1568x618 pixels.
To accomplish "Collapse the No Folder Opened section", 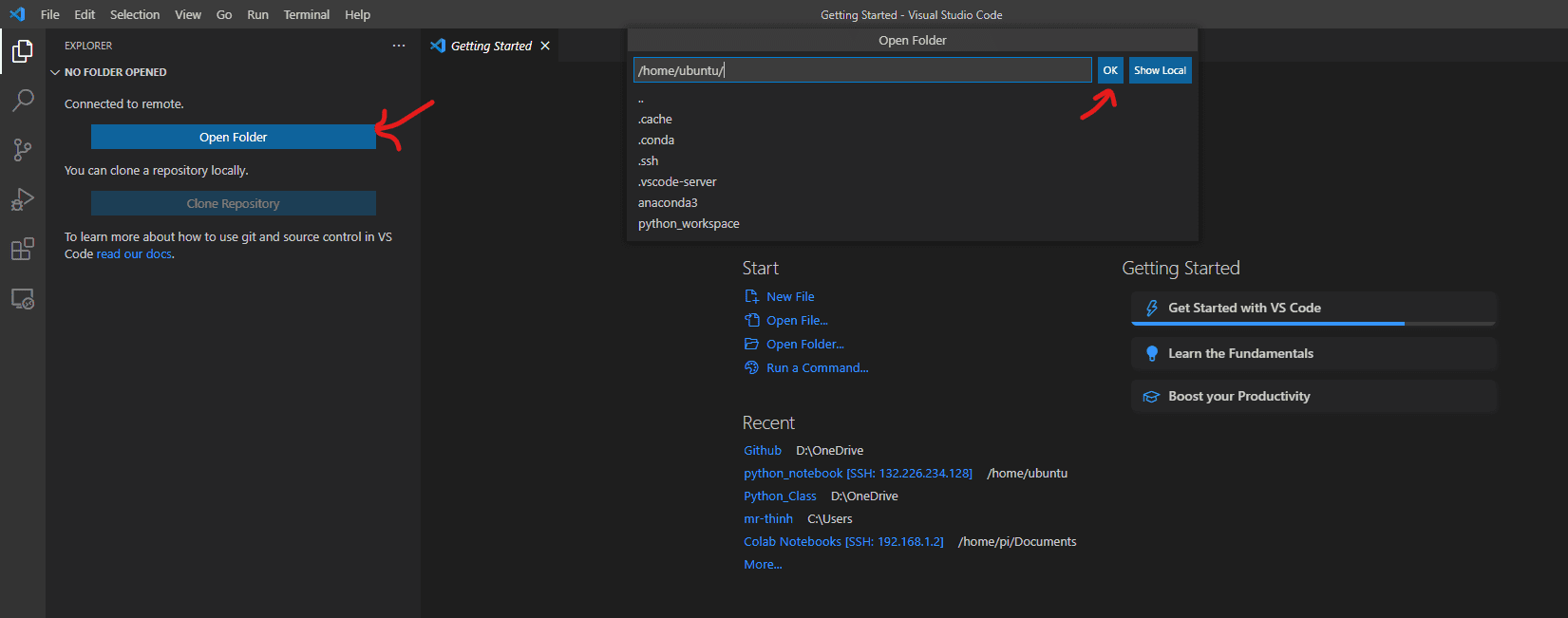I will tap(55, 72).
